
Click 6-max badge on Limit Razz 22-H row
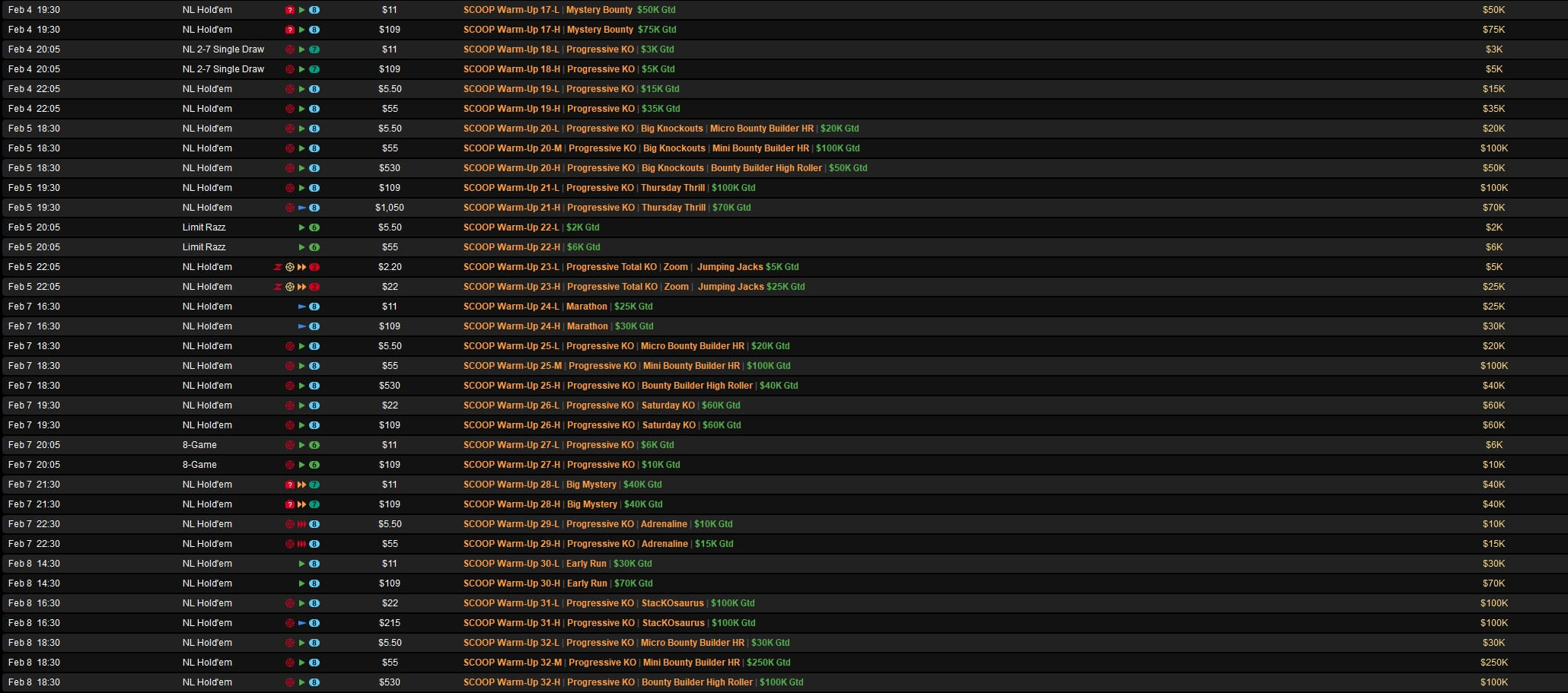pos(314,247)
